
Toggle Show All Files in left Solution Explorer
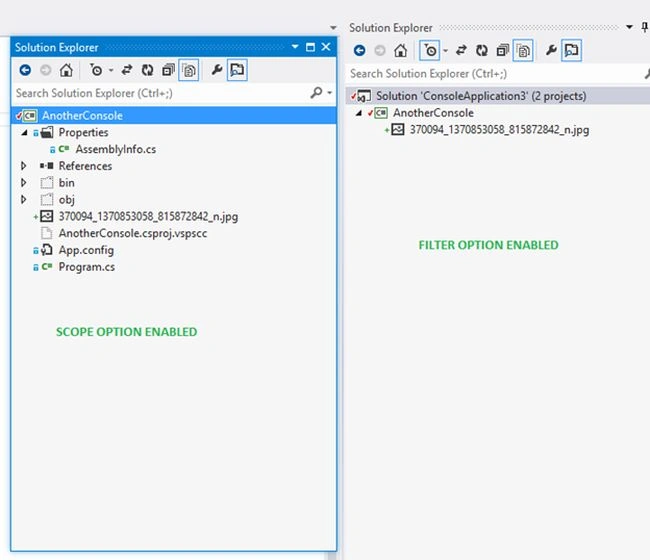(x=189, y=70)
